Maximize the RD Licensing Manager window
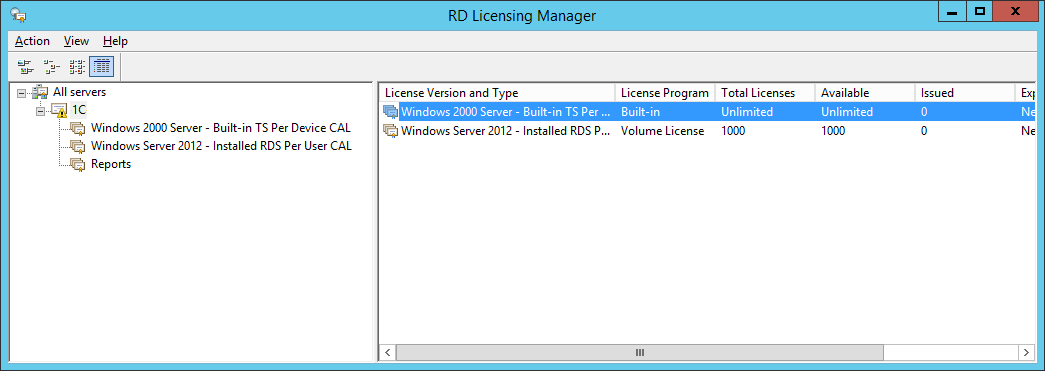 coord(980,11)
